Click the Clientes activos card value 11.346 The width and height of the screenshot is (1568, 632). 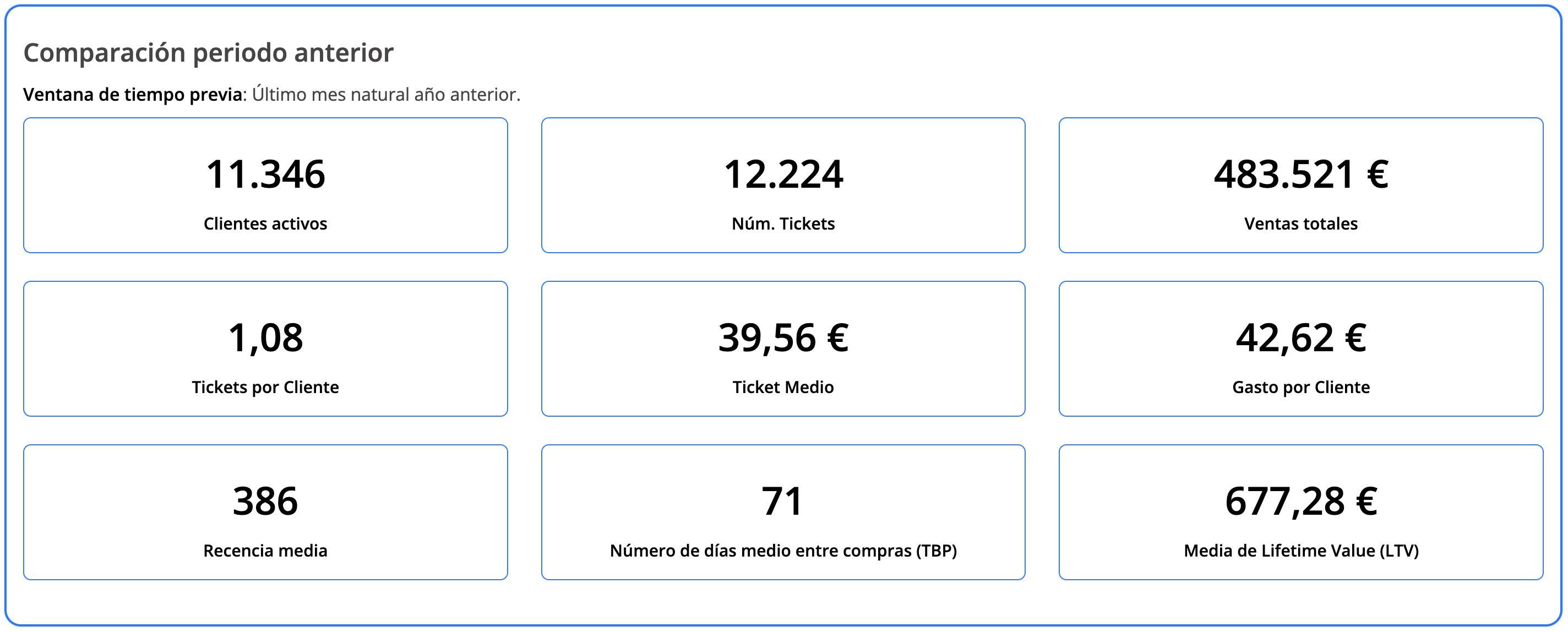click(265, 174)
